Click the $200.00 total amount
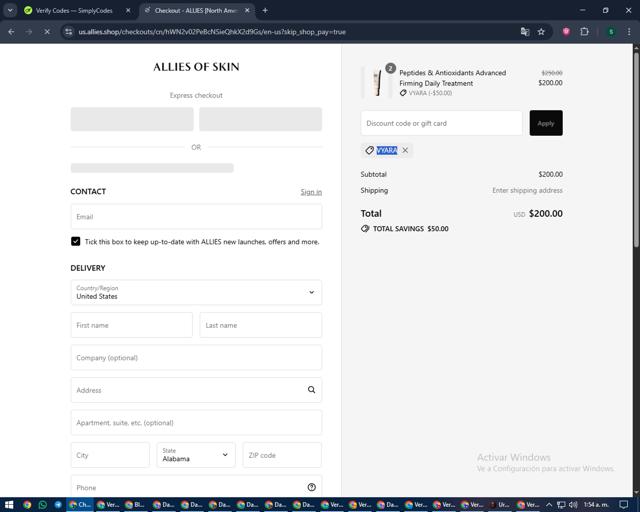Viewport: 640px width, 512px height. (x=546, y=214)
